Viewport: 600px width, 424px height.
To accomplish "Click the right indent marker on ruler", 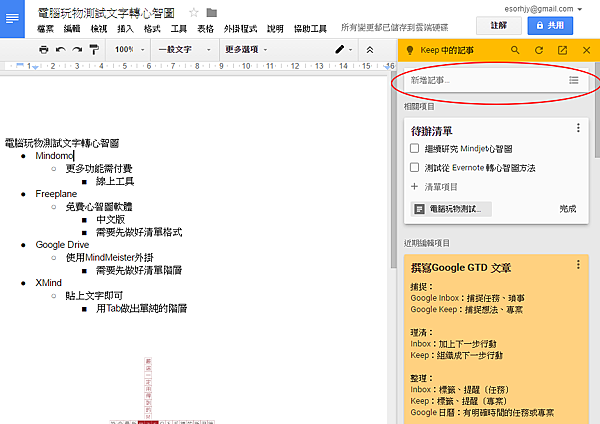I will point(387,67).
